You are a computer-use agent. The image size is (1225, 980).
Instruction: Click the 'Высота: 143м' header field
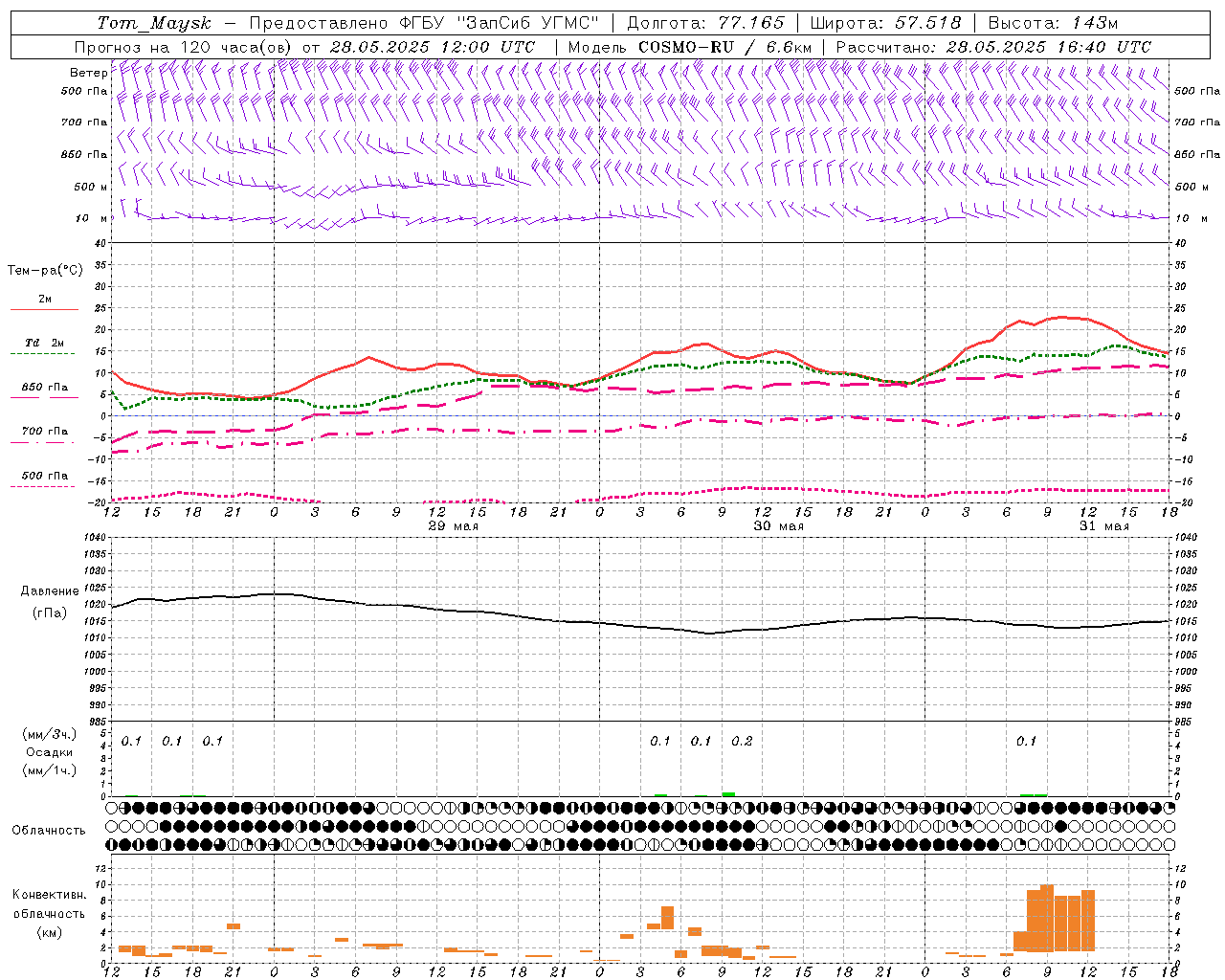click(1053, 23)
